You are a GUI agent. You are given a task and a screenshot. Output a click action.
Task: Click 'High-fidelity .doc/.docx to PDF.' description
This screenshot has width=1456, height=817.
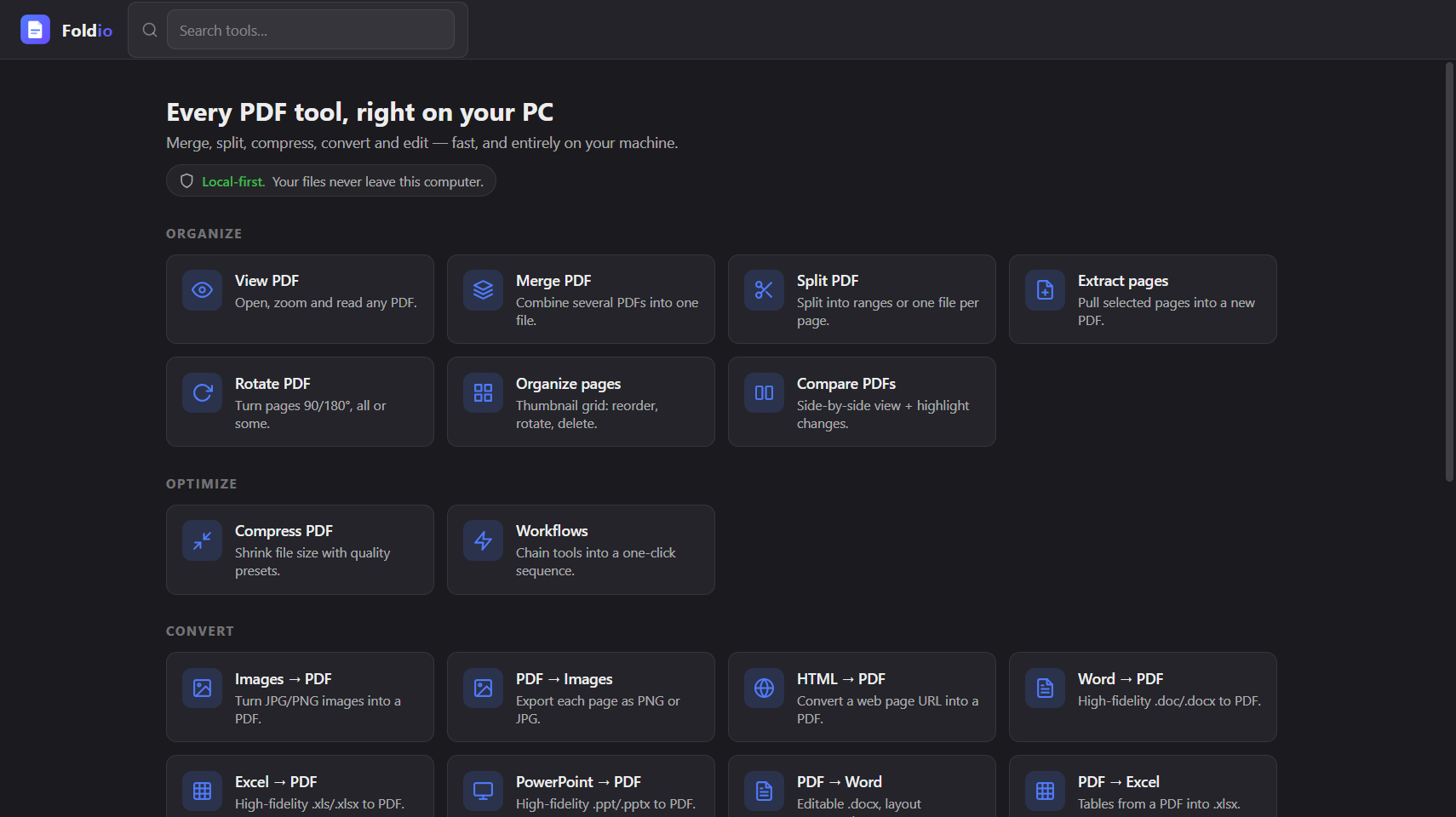click(x=1169, y=701)
